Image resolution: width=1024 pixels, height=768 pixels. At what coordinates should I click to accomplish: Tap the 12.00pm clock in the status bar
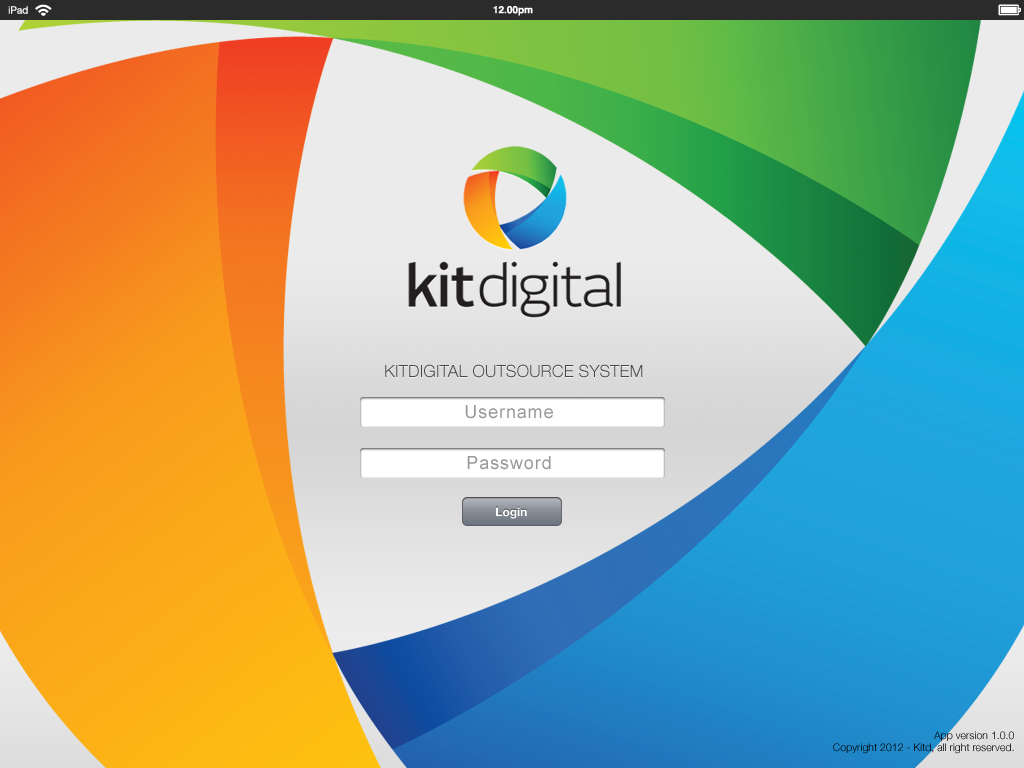513,10
